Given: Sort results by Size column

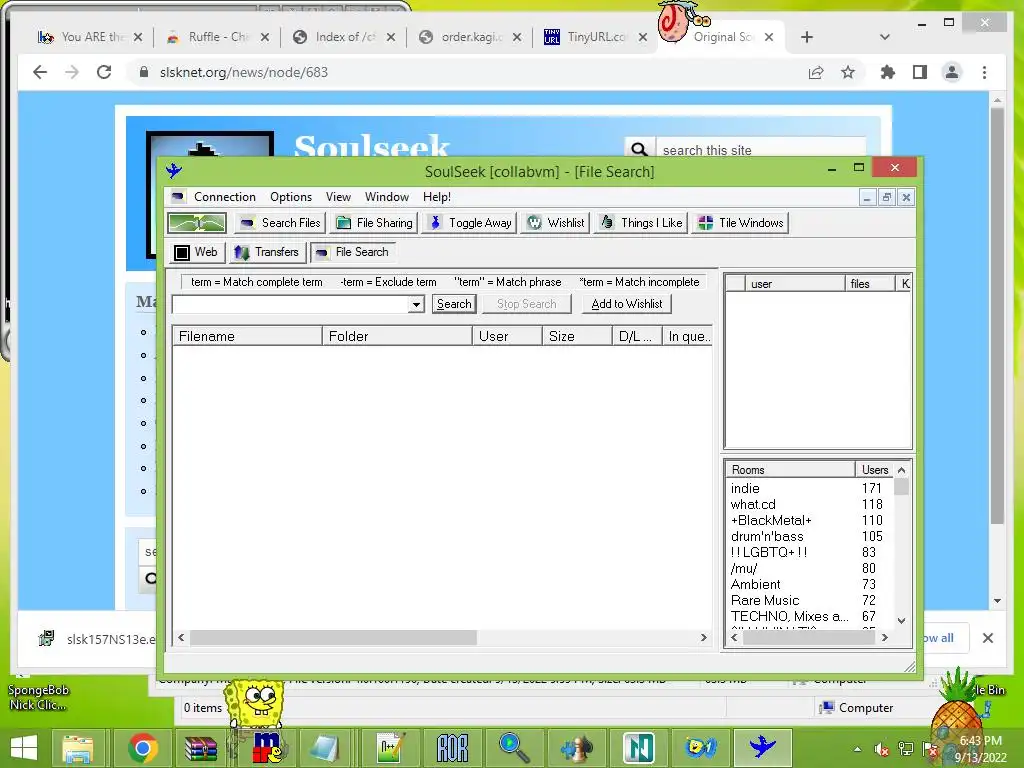Looking at the screenshot, I should [x=577, y=336].
